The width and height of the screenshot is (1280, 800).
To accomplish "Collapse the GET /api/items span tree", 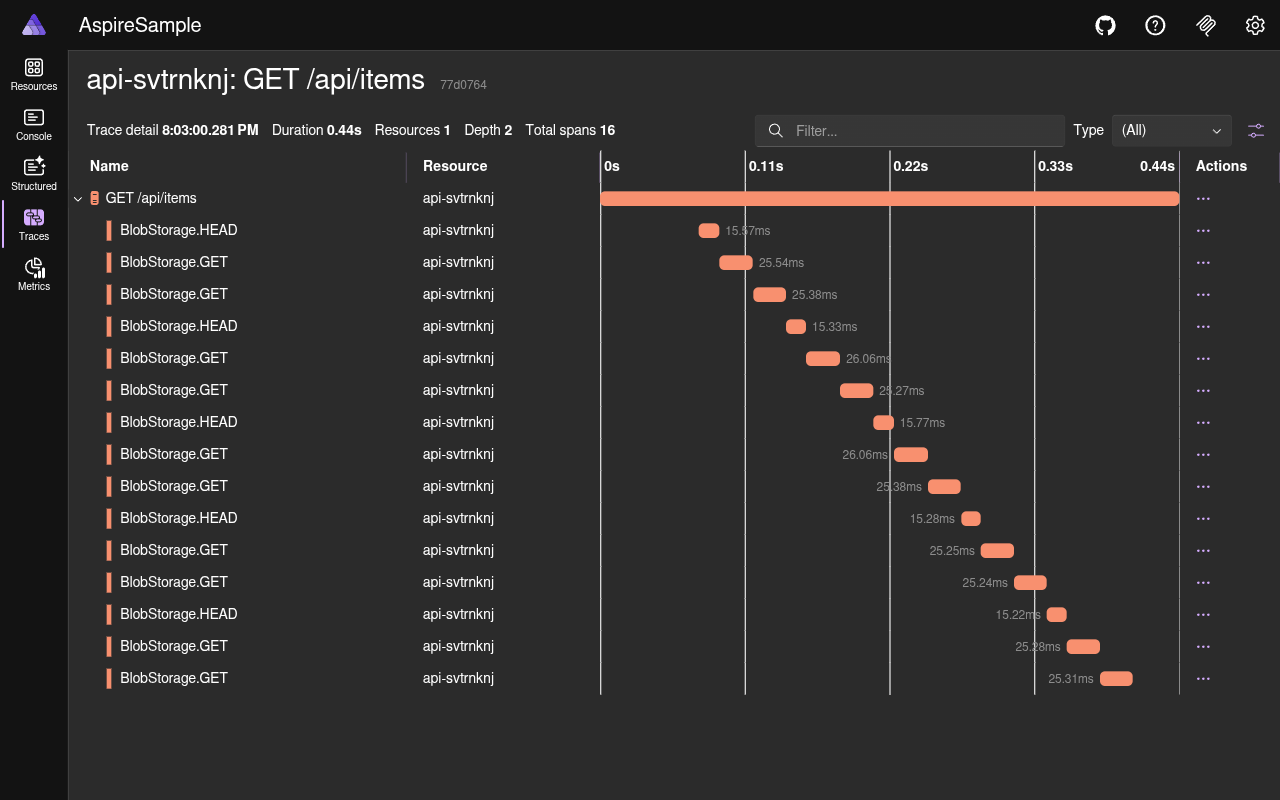I will click(78, 198).
